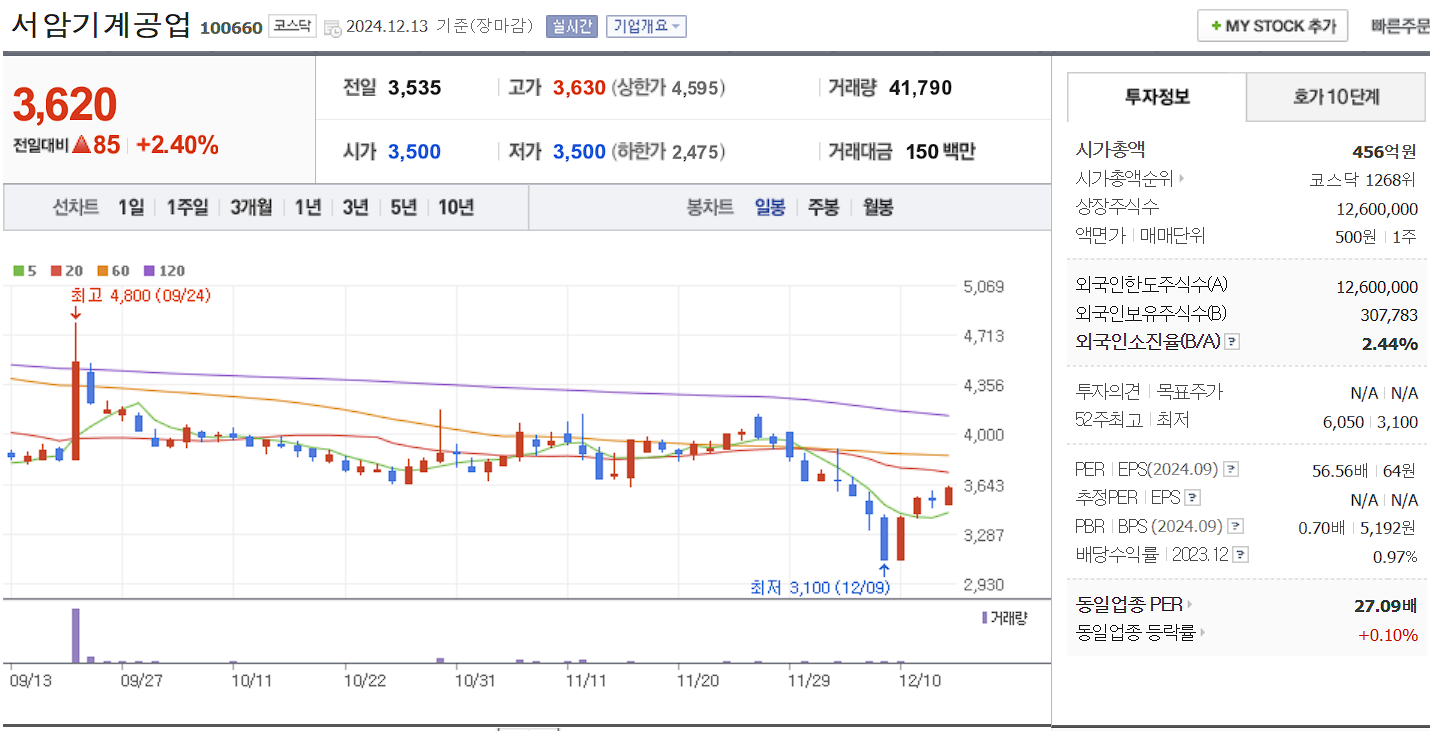
Task: Open the 기업개요 dropdown
Action: click(x=646, y=26)
